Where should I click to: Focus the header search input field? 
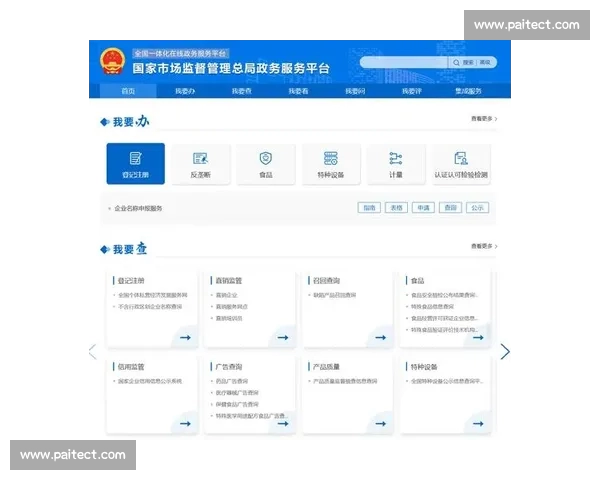(404, 62)
